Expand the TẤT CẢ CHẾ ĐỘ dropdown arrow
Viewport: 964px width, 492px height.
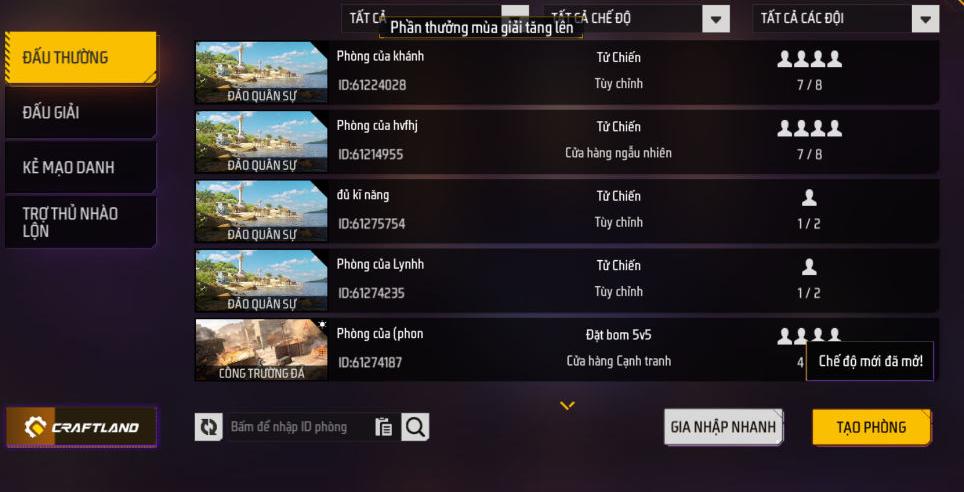716,19
